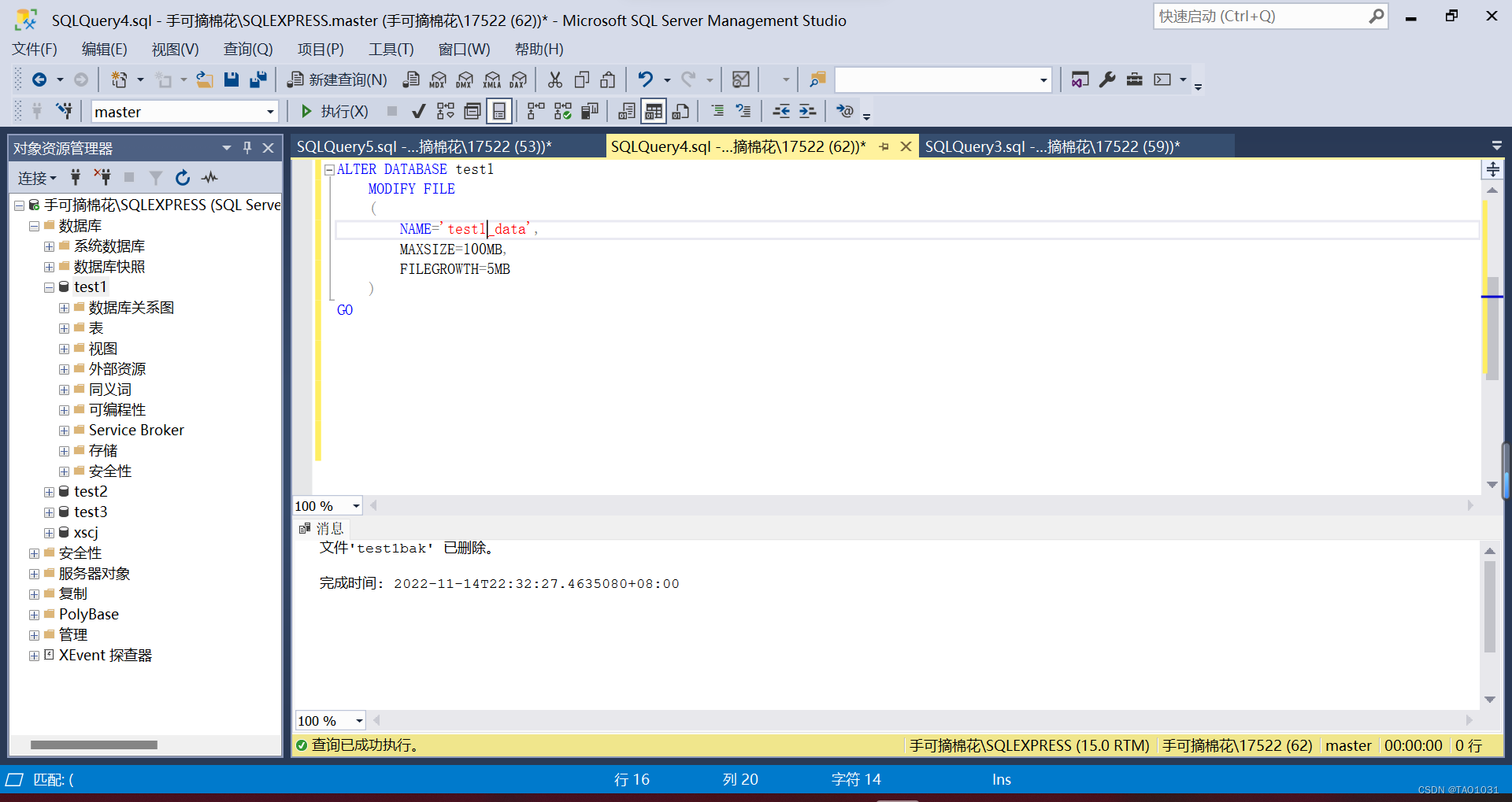Click the Open File folder icon

coord(205,79)
